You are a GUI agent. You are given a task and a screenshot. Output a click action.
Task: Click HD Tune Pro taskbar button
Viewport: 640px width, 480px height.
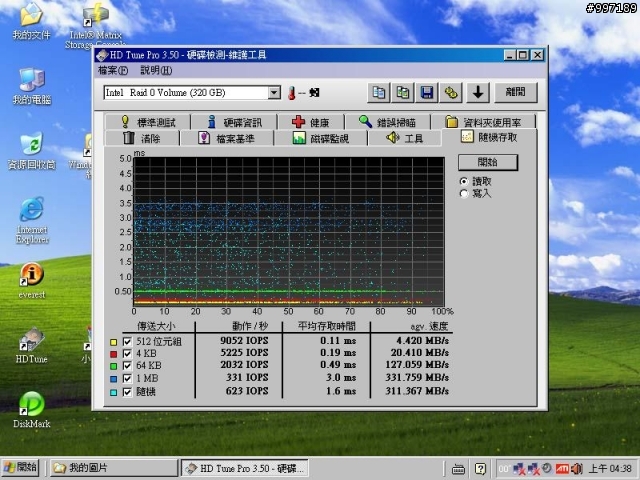click(244, 468)
